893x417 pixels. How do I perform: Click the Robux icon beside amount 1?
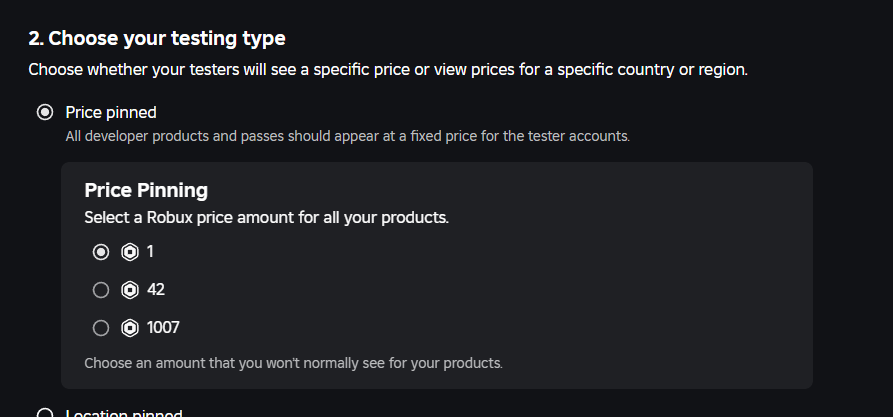pos(129,252)
